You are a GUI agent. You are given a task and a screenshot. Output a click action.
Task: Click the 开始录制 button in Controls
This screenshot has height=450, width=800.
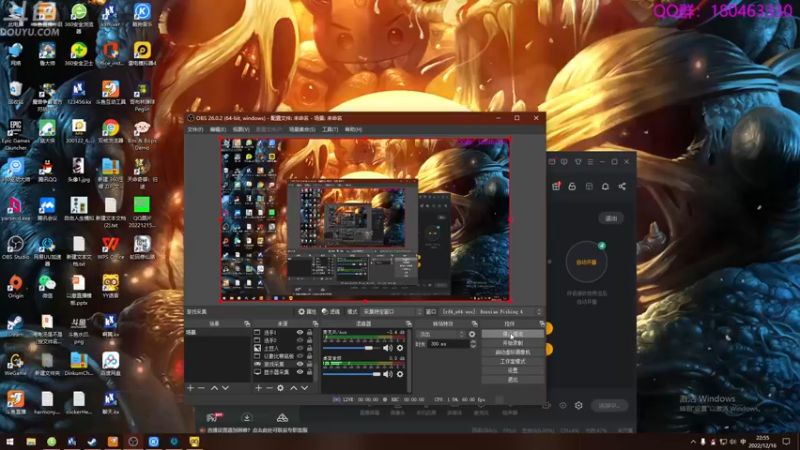[513, 343]
